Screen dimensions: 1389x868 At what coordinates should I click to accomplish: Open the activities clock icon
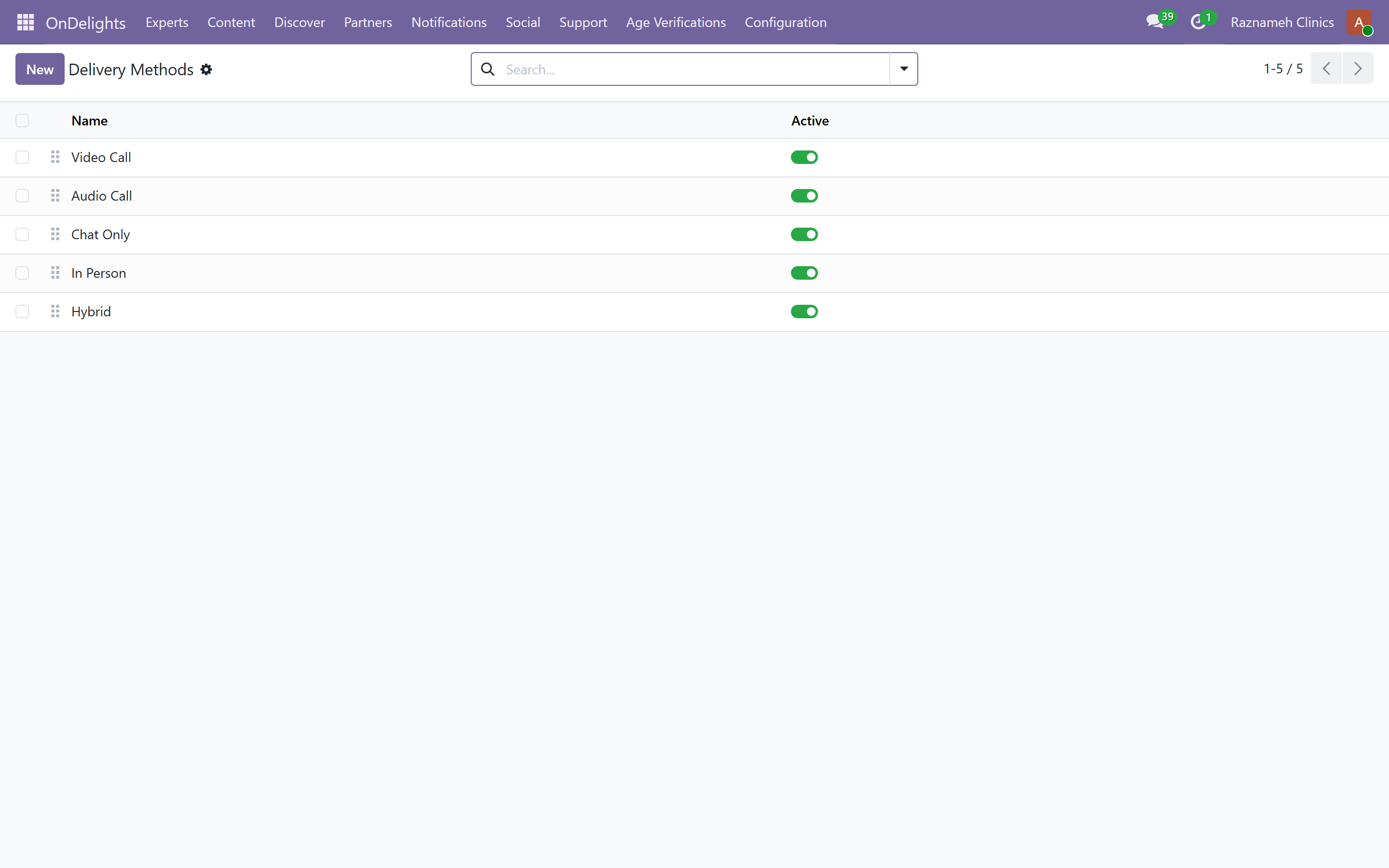(x=1198, y=22)
